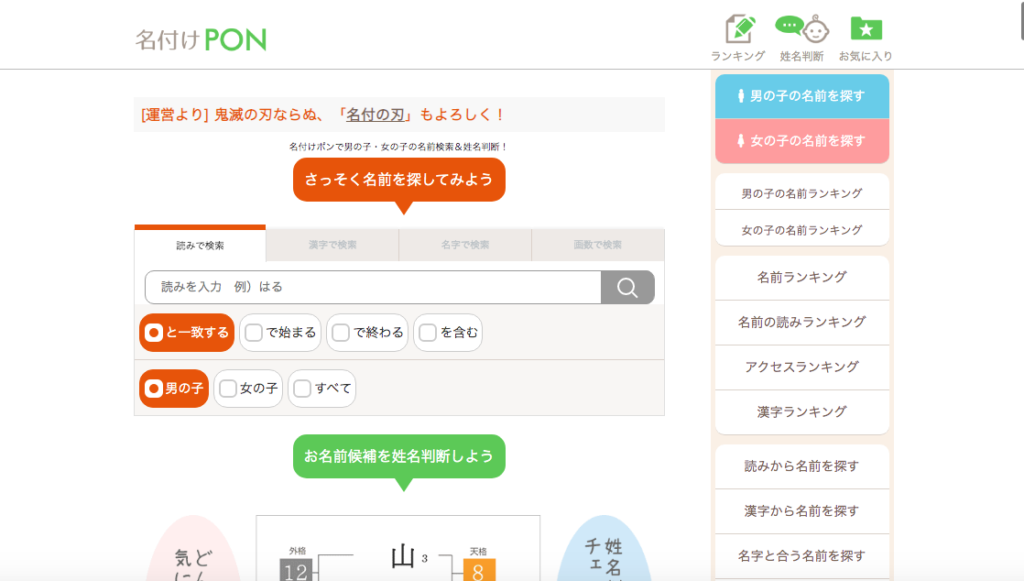Click the 名付けPON logo
The height and width of the screenshot is (581, 1024).
pos(201,40)
